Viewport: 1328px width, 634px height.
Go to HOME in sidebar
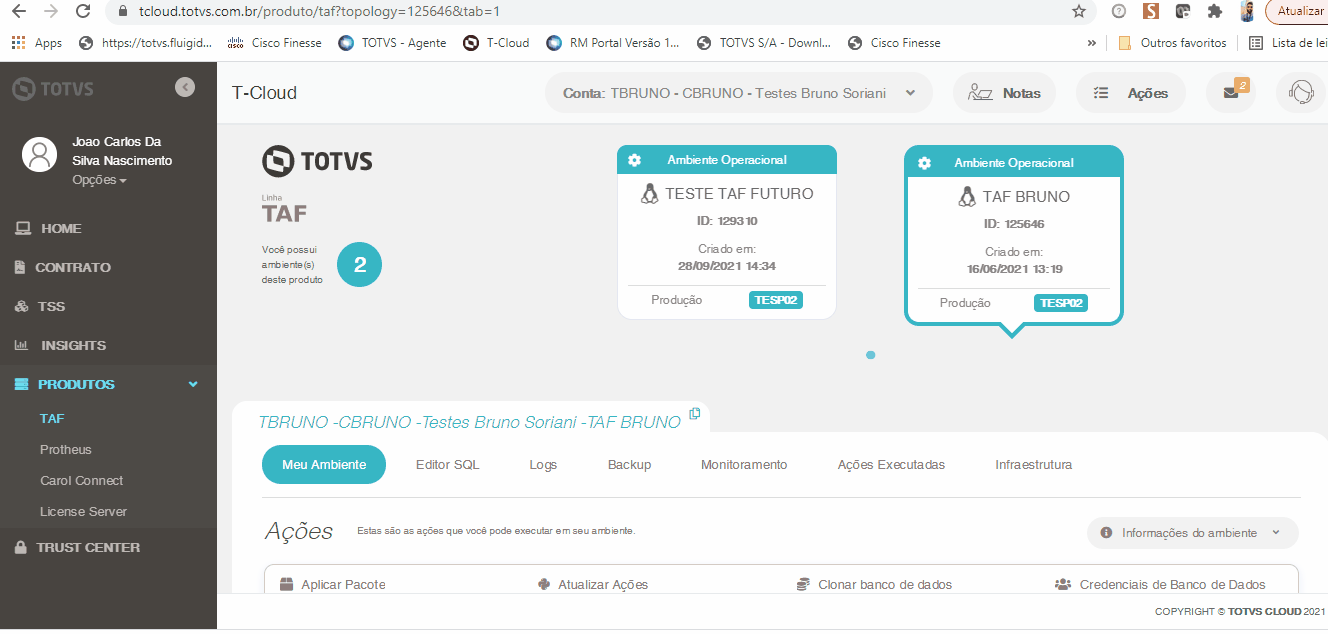click(61, 229)
